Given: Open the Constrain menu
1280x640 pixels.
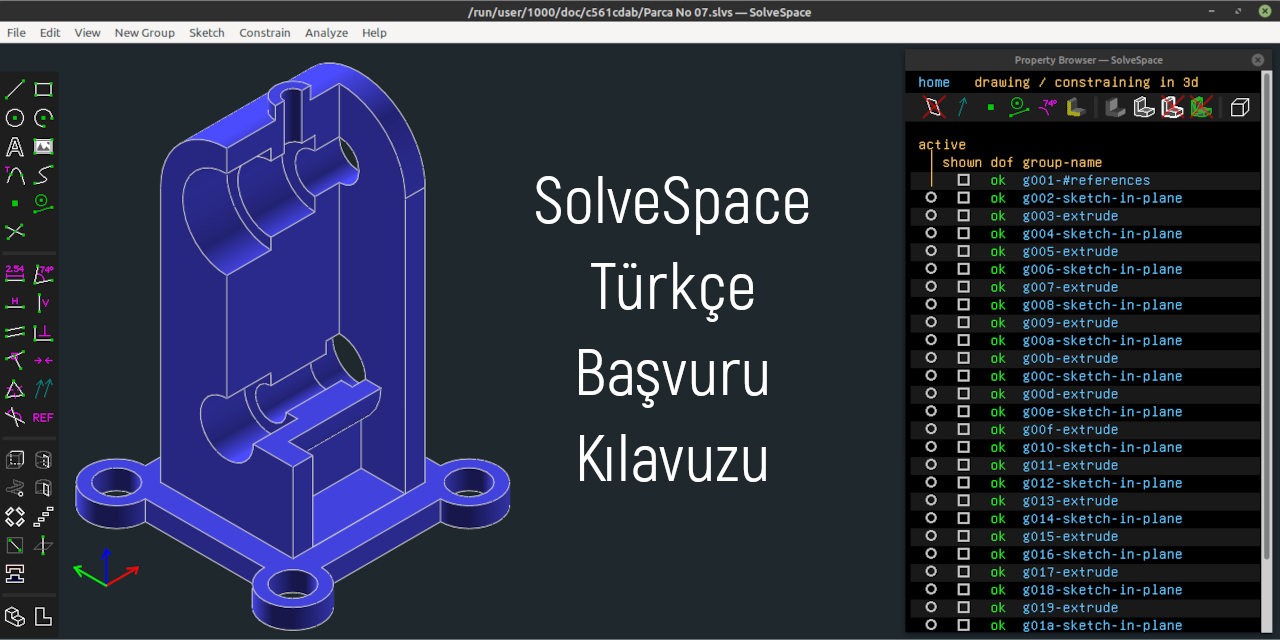Looking at the screenshot, I should pos(264,32).
